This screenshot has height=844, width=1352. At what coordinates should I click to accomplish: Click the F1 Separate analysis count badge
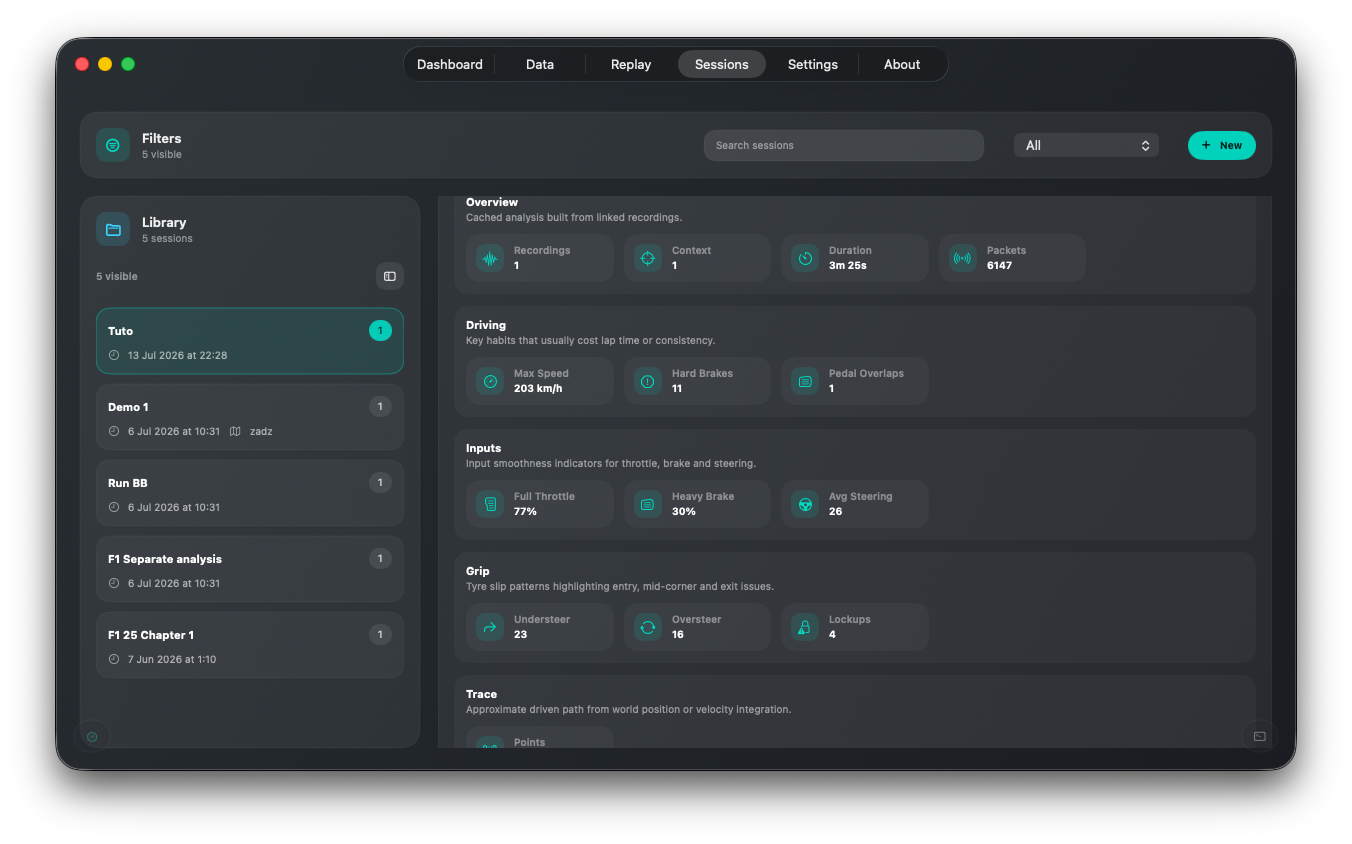point(380,558)
